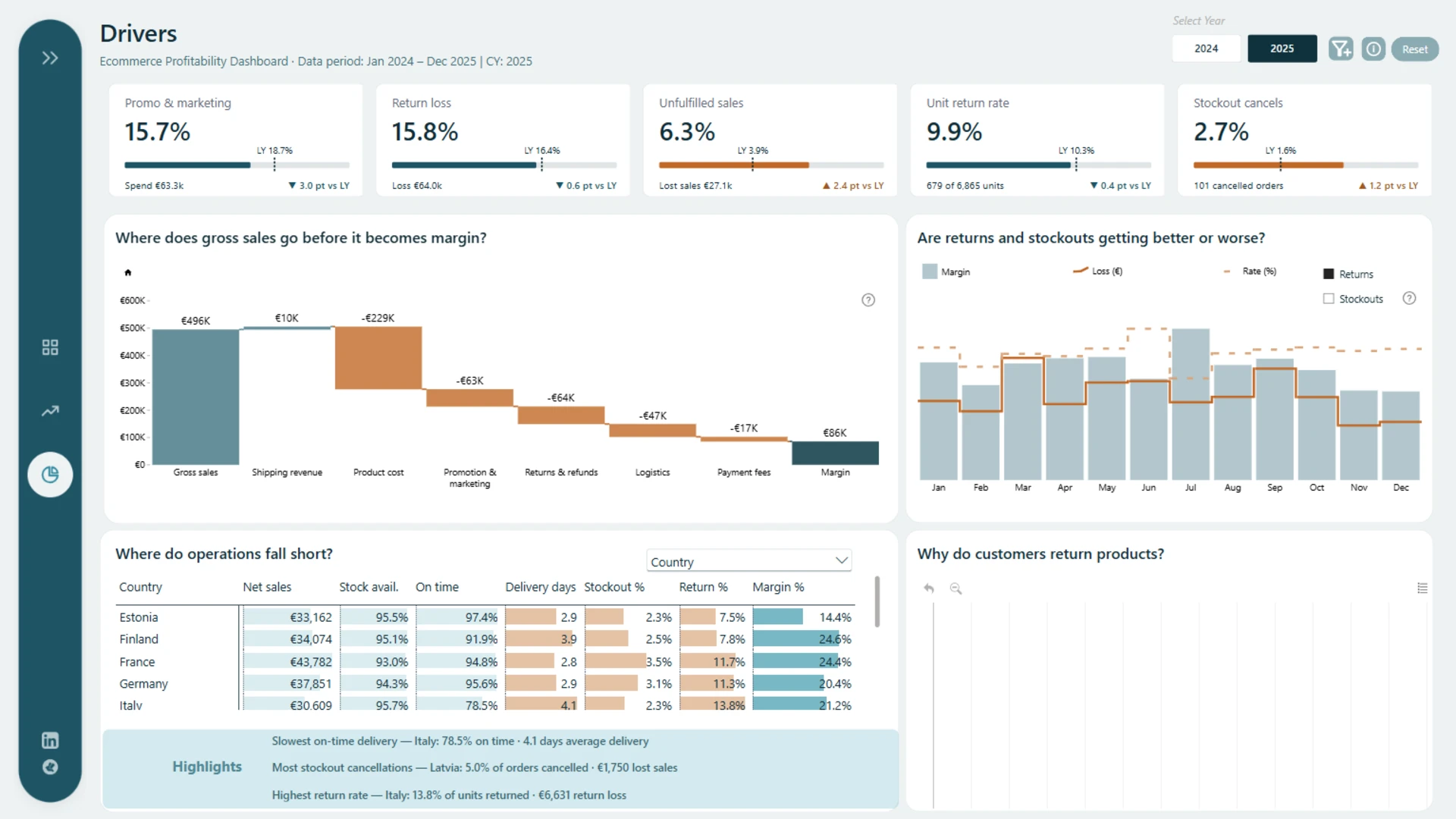The width and height of the screenshot is (1456, 819).
Task: Click the Reset button
Action: click(1415, 49)
